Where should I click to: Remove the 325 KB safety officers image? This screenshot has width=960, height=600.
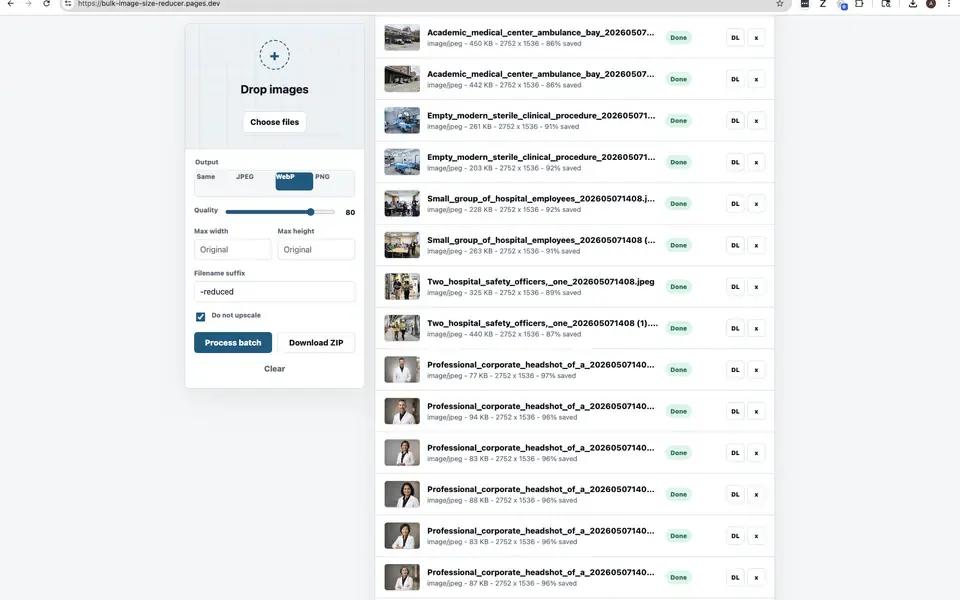756,287
